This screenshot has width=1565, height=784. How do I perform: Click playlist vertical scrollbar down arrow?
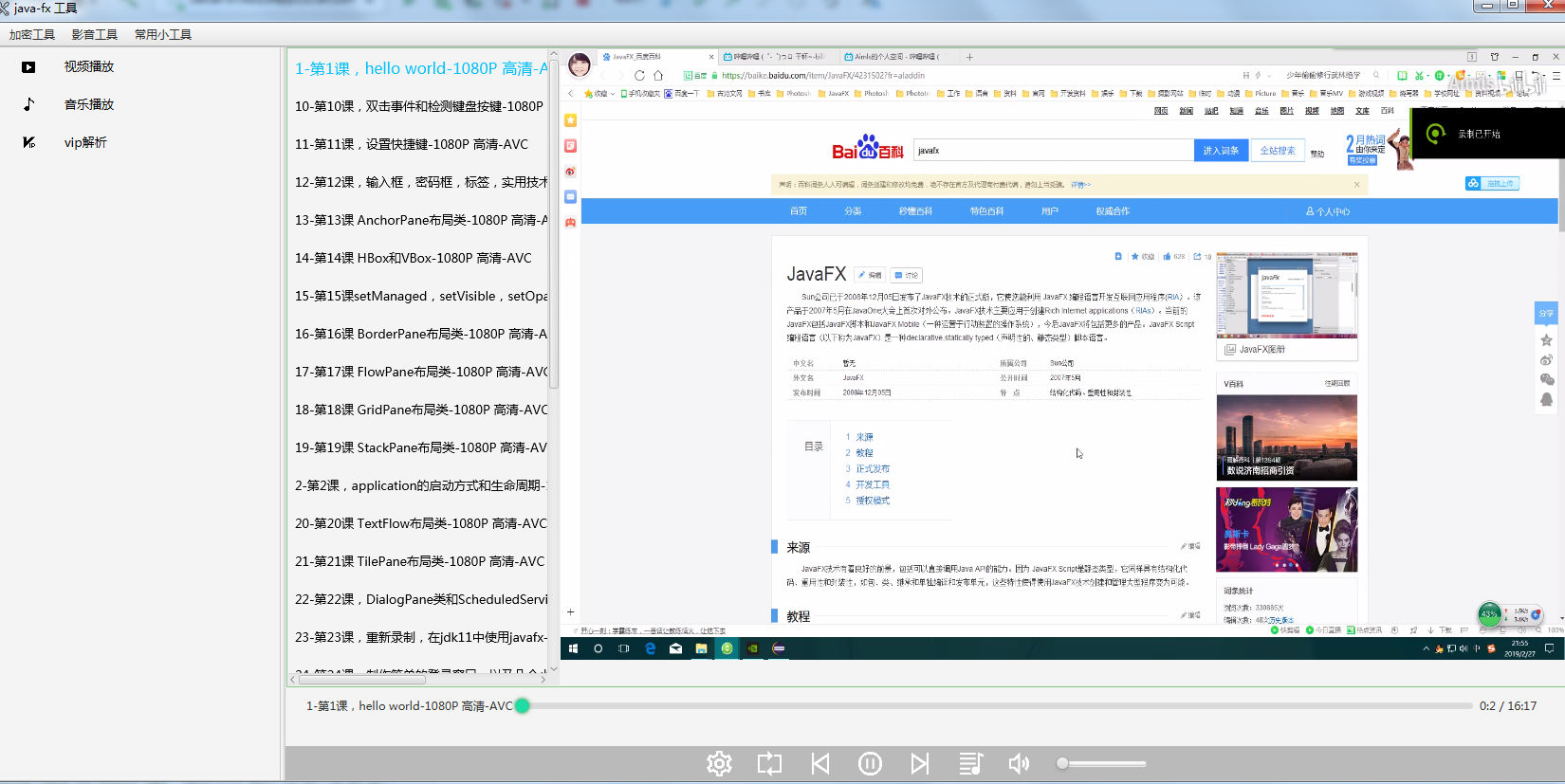click(x=554, y=669)
